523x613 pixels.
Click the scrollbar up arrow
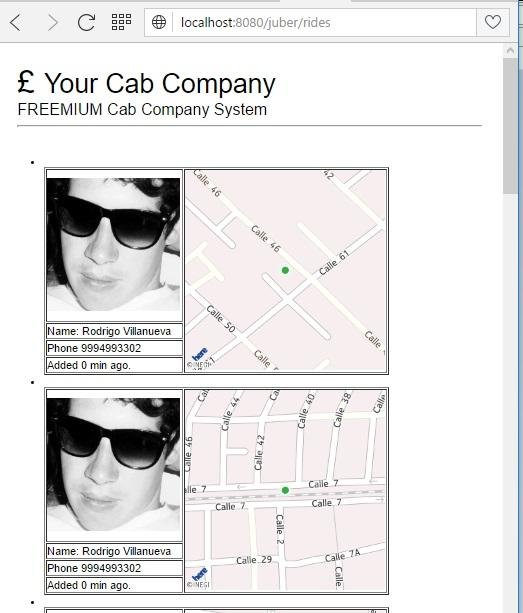510,50
